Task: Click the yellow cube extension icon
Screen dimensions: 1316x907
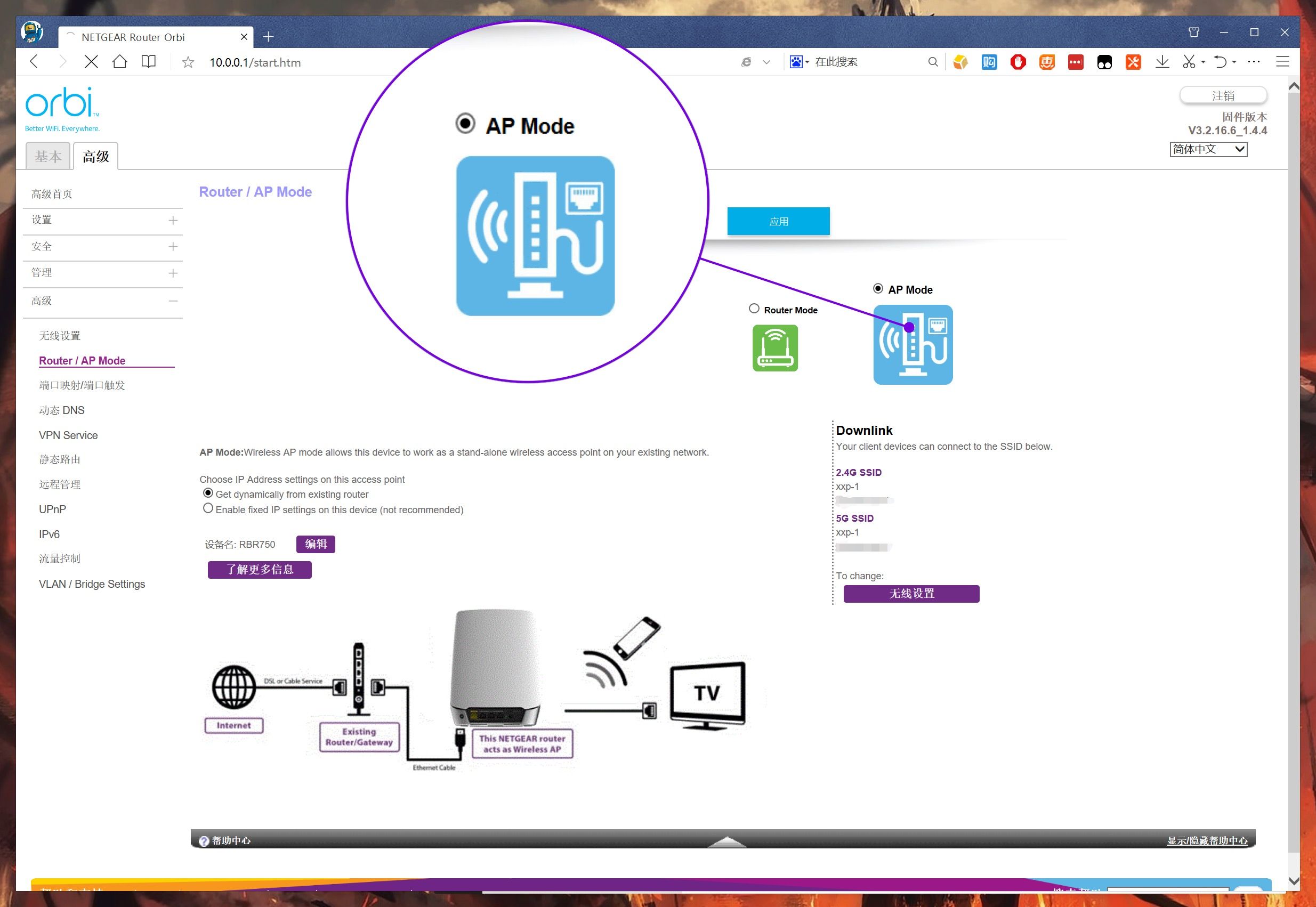Action: tap(960, 62)
